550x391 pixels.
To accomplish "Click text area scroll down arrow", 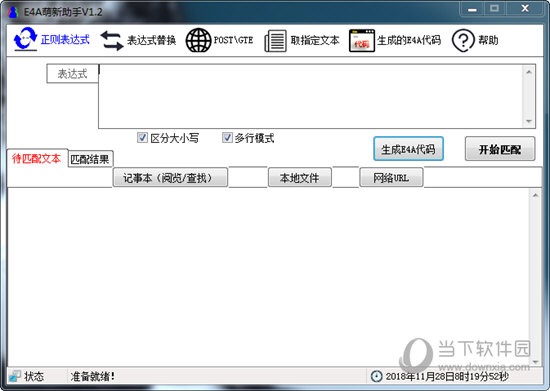I will tap(535, 361).
